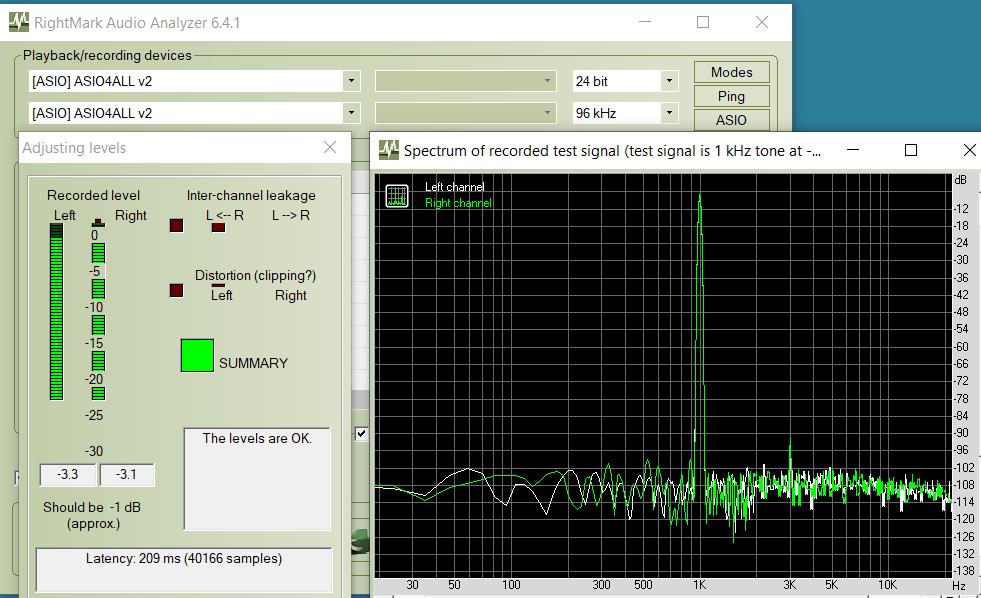Click the -3.1 right level value field
981x598 pixels.
tap(126, 475)
